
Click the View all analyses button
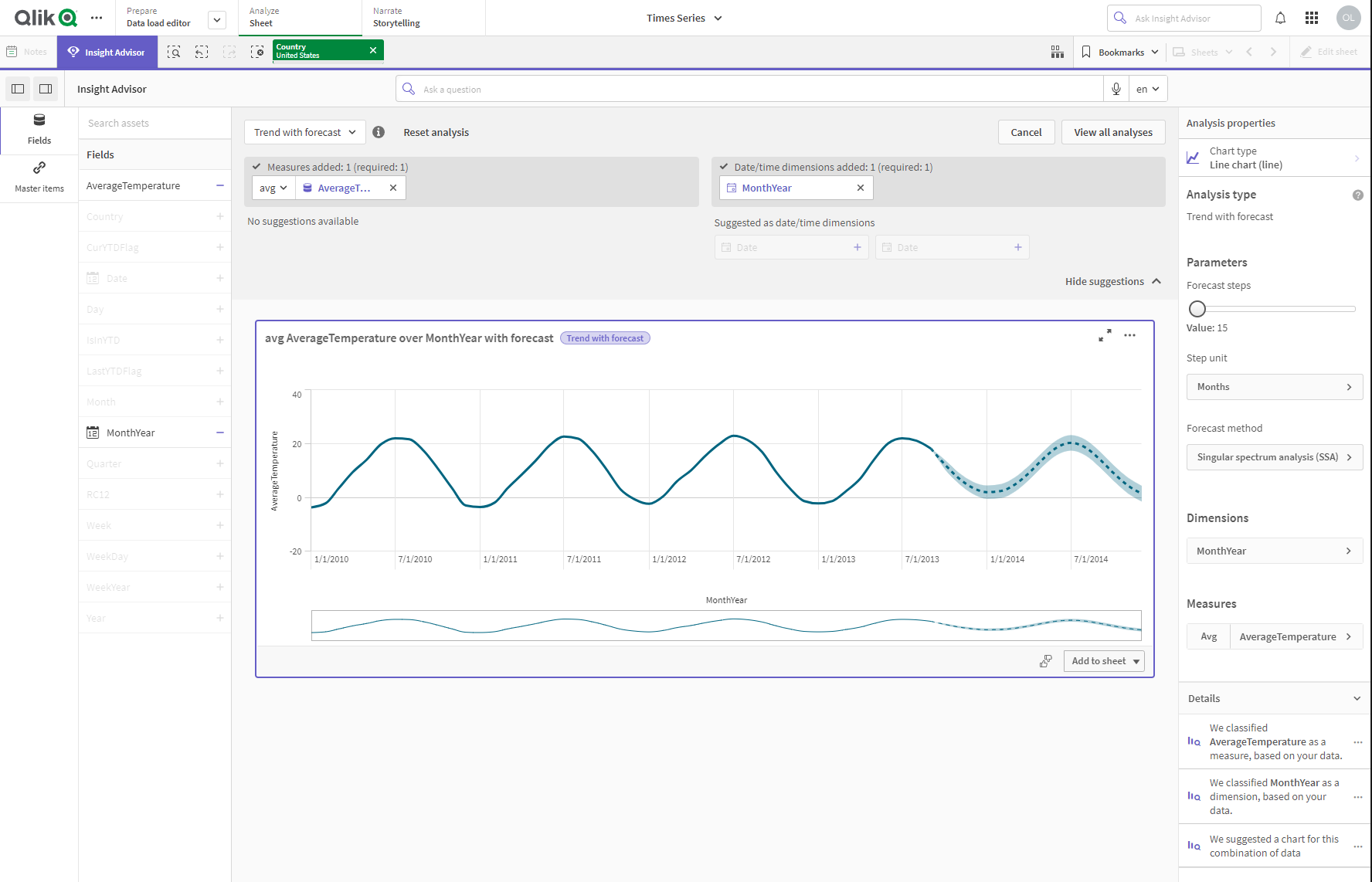tap(1112, 132)
